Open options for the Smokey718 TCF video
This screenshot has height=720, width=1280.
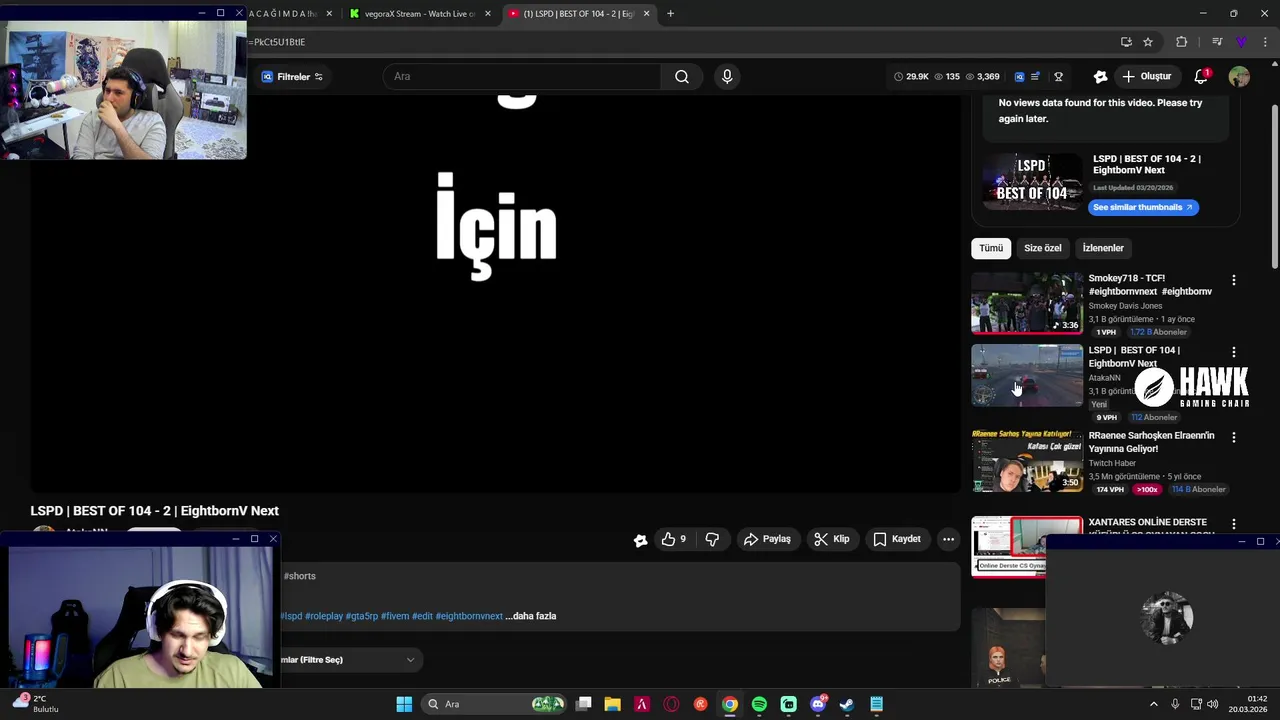[1233, 280]
